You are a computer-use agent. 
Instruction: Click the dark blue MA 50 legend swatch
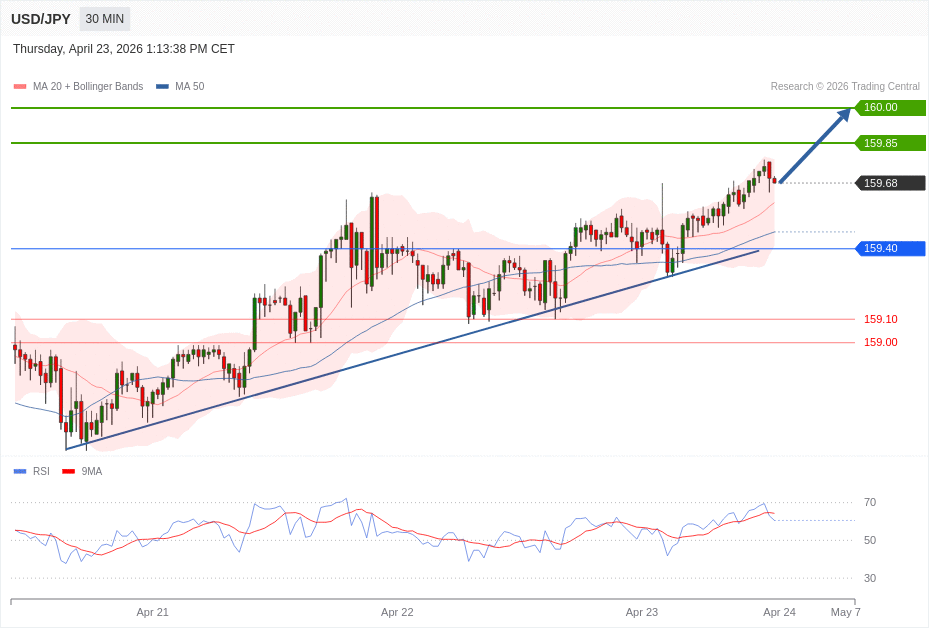pyautogui.click(x=162, y=87)
